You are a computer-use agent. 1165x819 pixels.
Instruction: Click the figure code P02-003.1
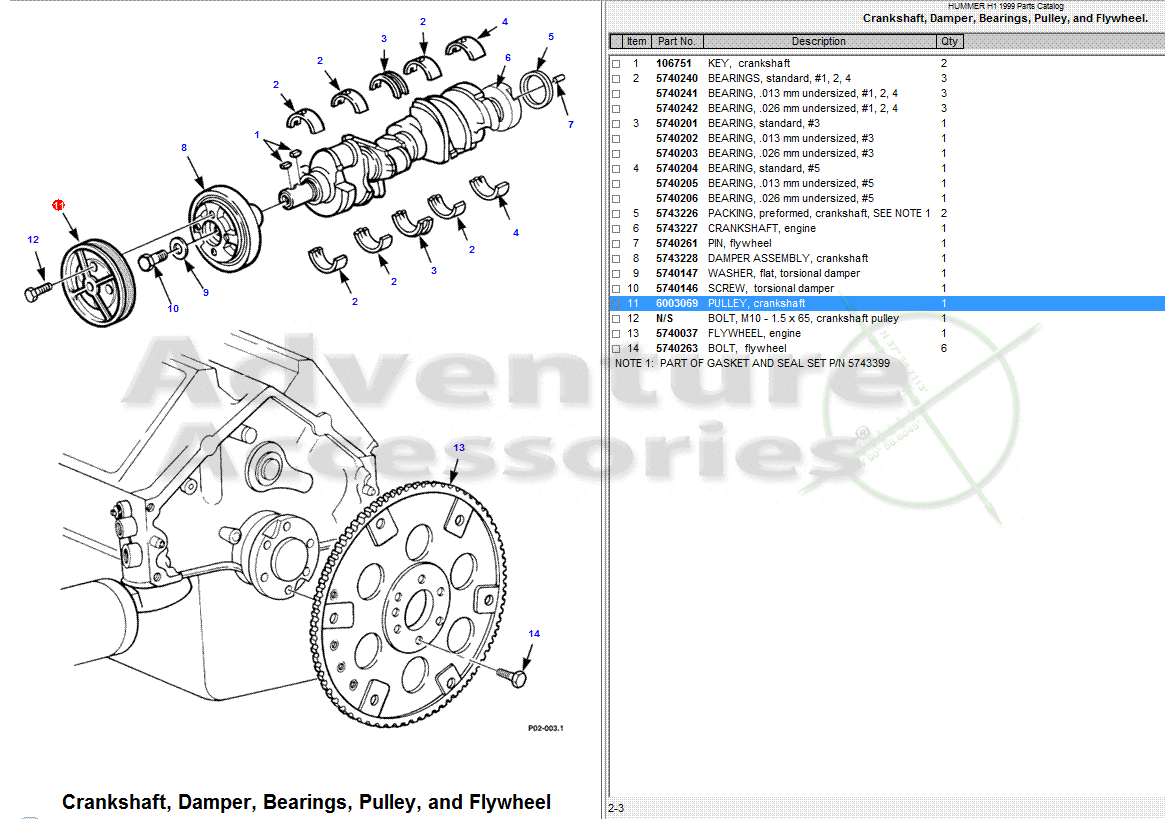[545, 728]
